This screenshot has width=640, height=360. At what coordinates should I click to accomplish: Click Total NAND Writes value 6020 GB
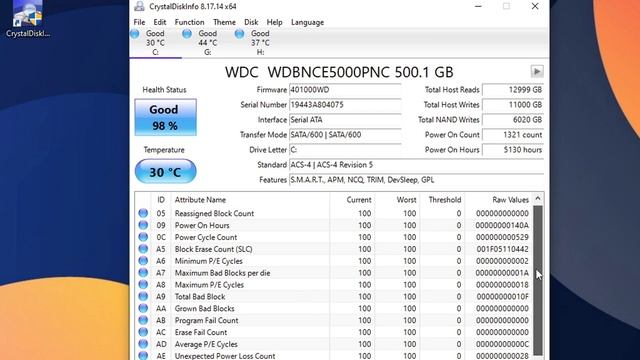click(513, 120)
